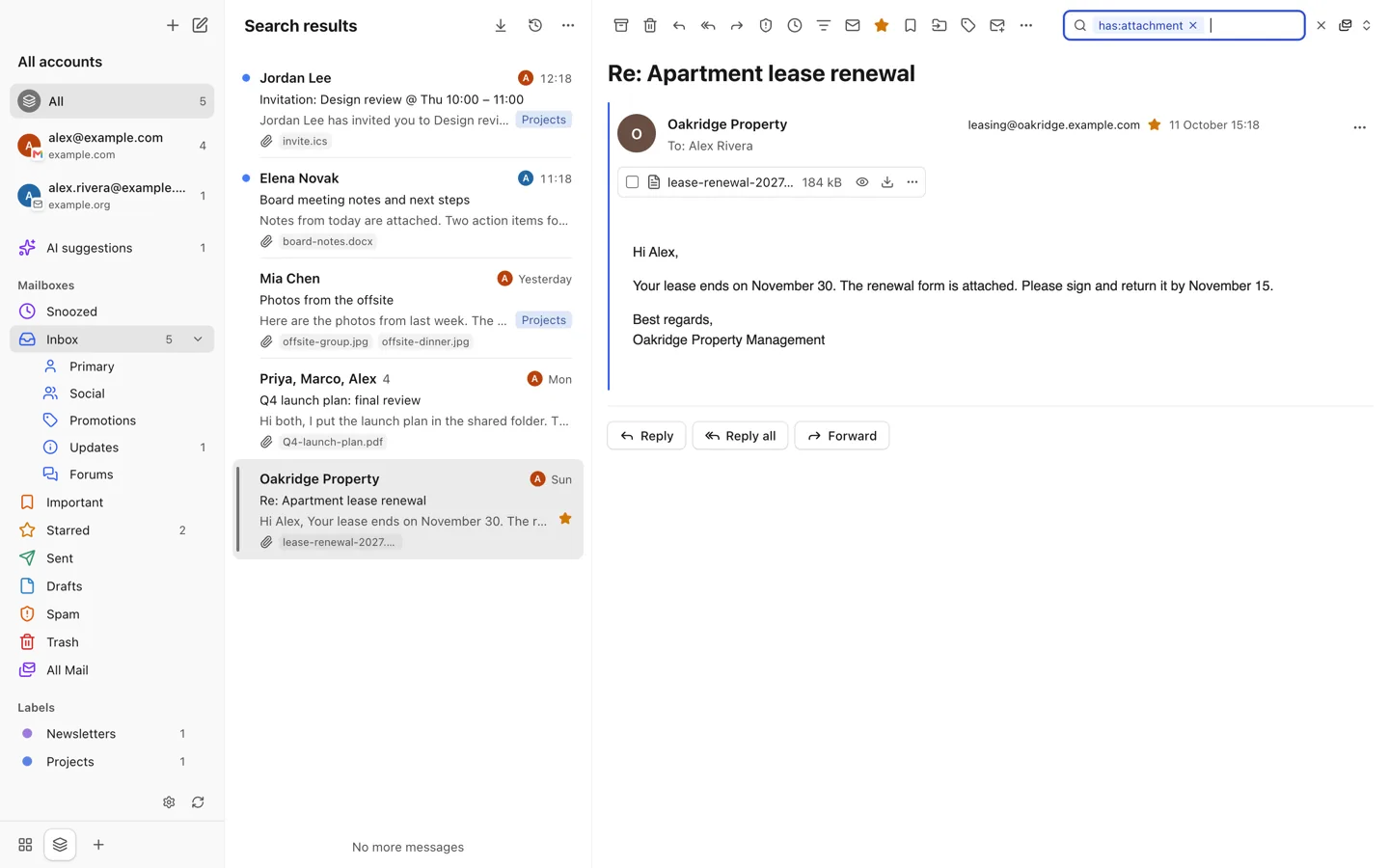The height and width of the screenshot is (868, 1389).
Task: Mark as spam using shield toolbar icon
Action: tap(766, 26)
